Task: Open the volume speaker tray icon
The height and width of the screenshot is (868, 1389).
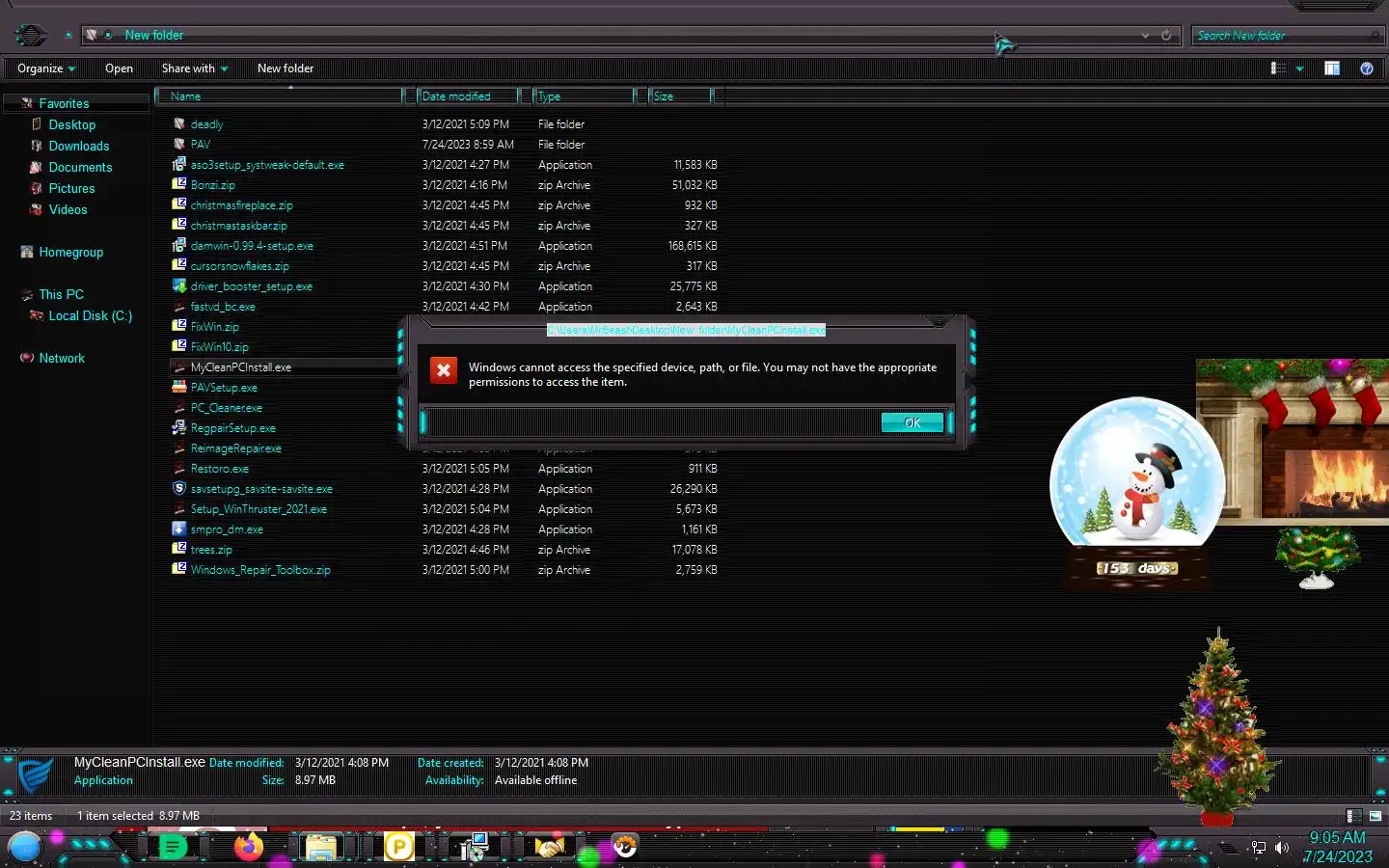Action: 1282,848
